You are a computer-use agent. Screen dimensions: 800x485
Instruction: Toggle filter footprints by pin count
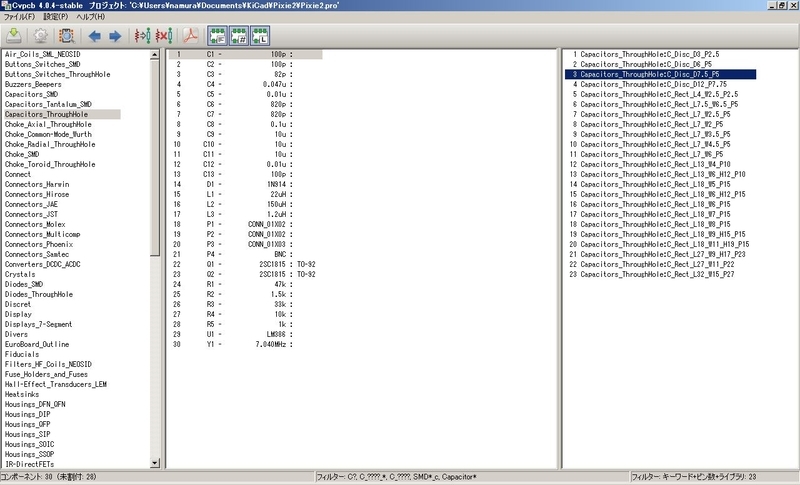point(238,36)
